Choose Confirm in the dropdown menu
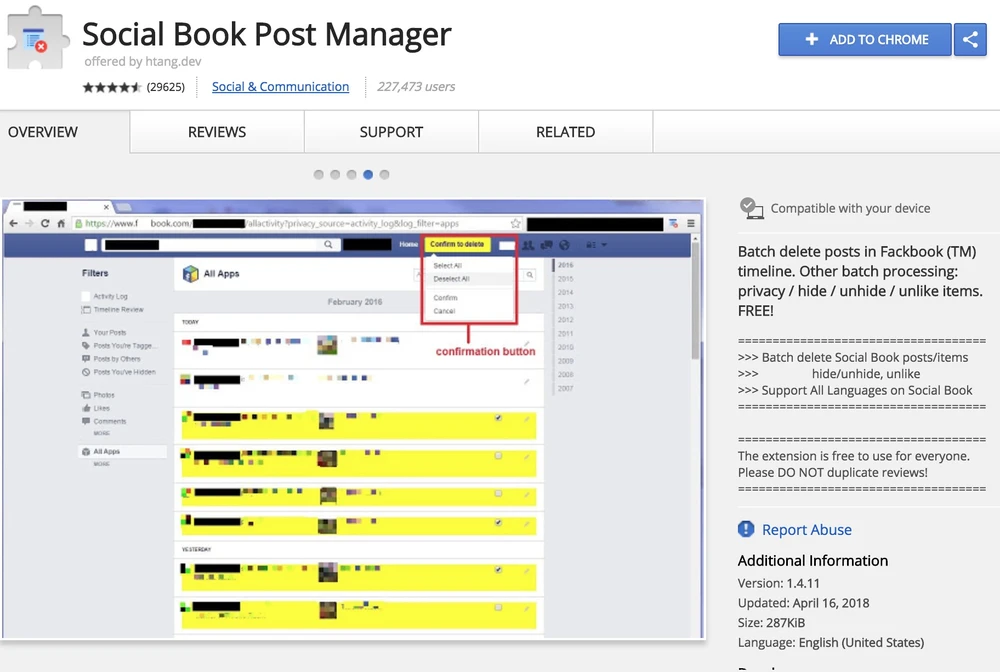 445,298
